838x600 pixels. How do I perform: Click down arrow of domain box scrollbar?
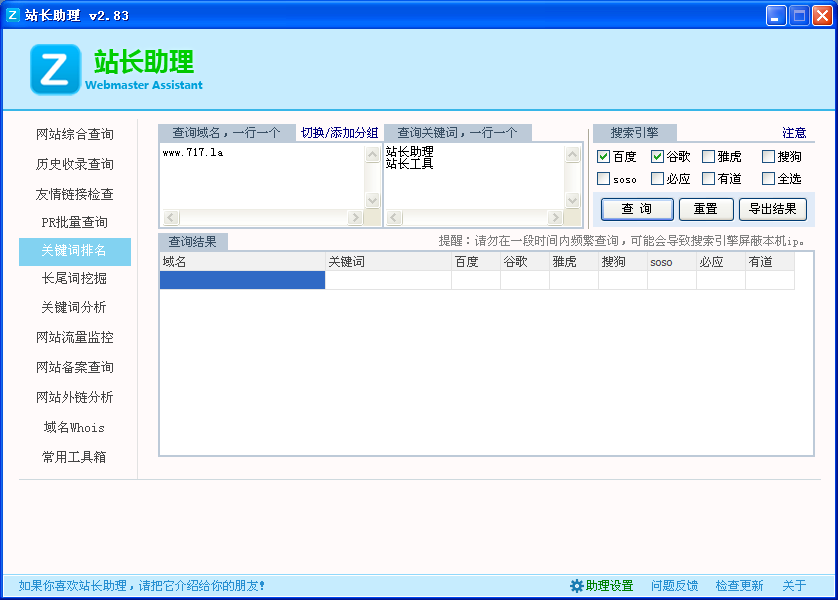point(373,200)
